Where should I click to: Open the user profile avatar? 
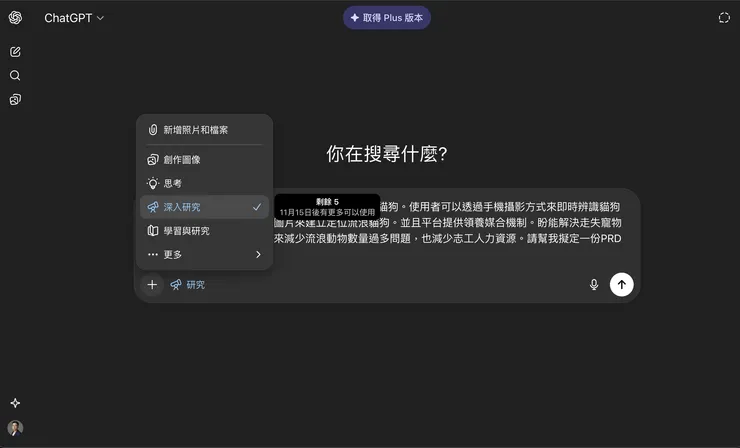[15, 428]
